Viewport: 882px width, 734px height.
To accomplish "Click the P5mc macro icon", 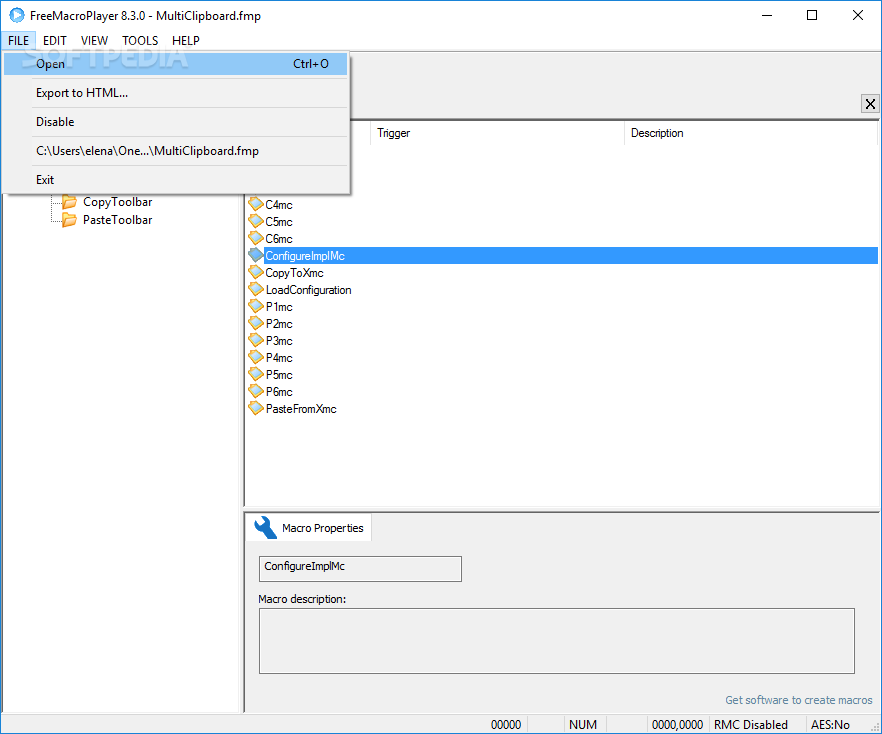I will click(256, 374).
